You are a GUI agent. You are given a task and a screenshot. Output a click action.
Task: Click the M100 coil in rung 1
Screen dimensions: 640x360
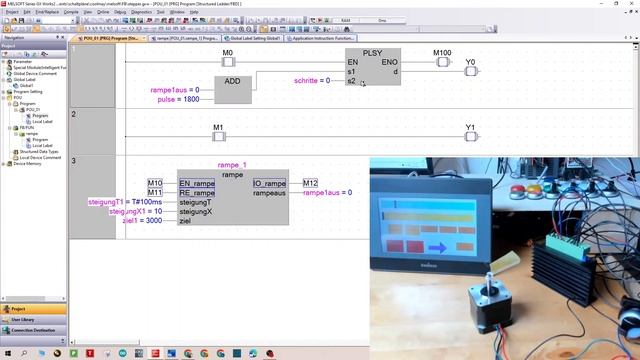click(x=442, y=62)
